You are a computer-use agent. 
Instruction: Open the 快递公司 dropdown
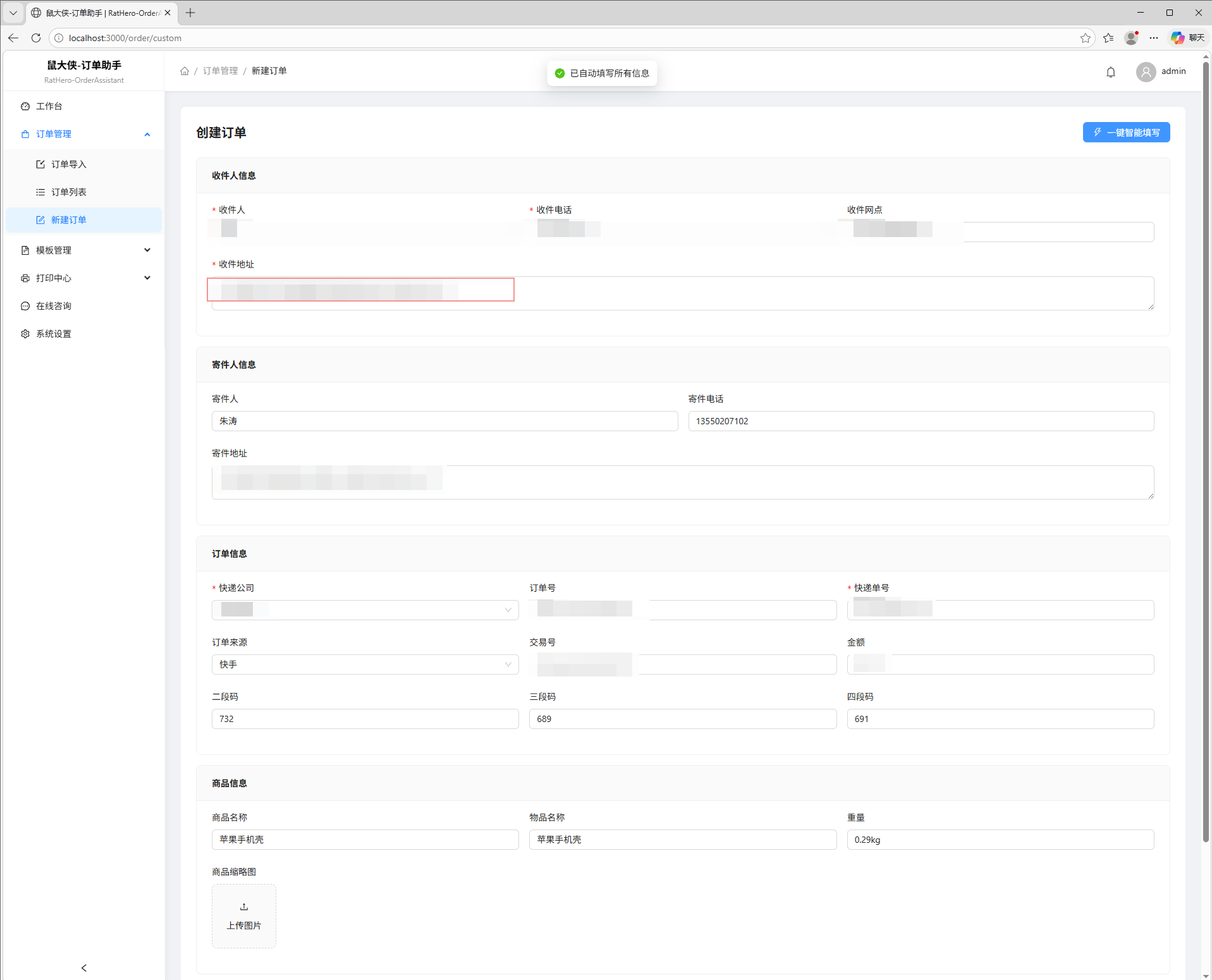tap(365, 610)
